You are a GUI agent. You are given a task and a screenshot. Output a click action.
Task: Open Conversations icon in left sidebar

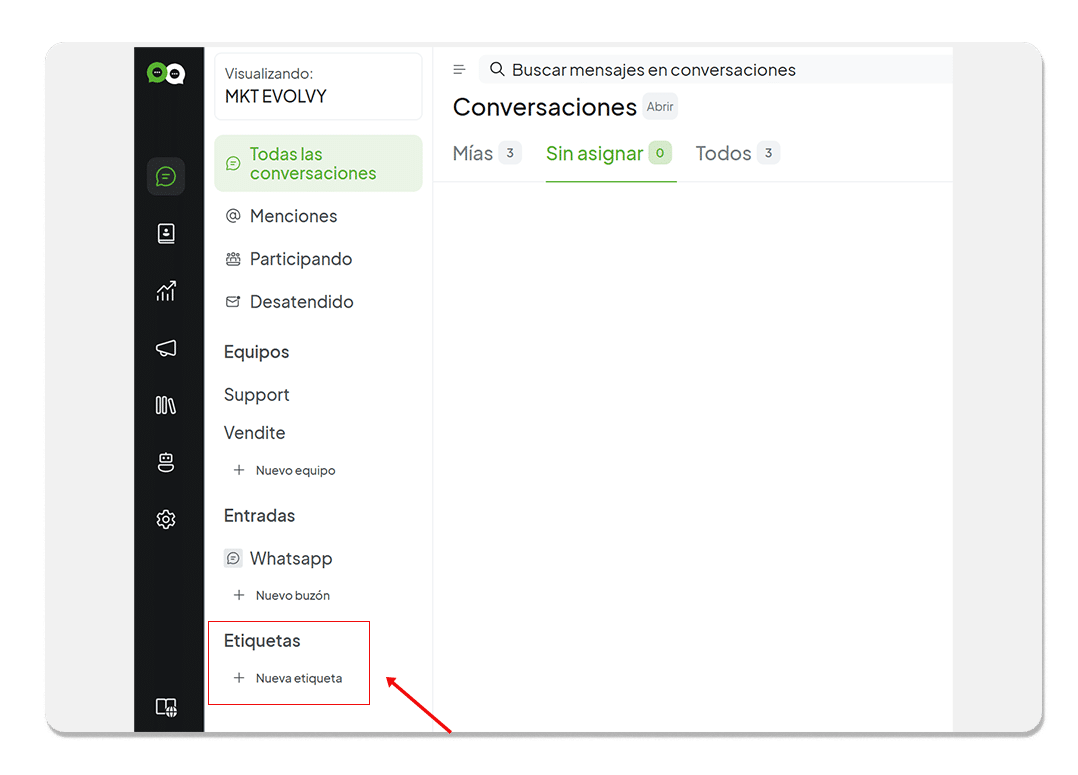coord(166,177)
